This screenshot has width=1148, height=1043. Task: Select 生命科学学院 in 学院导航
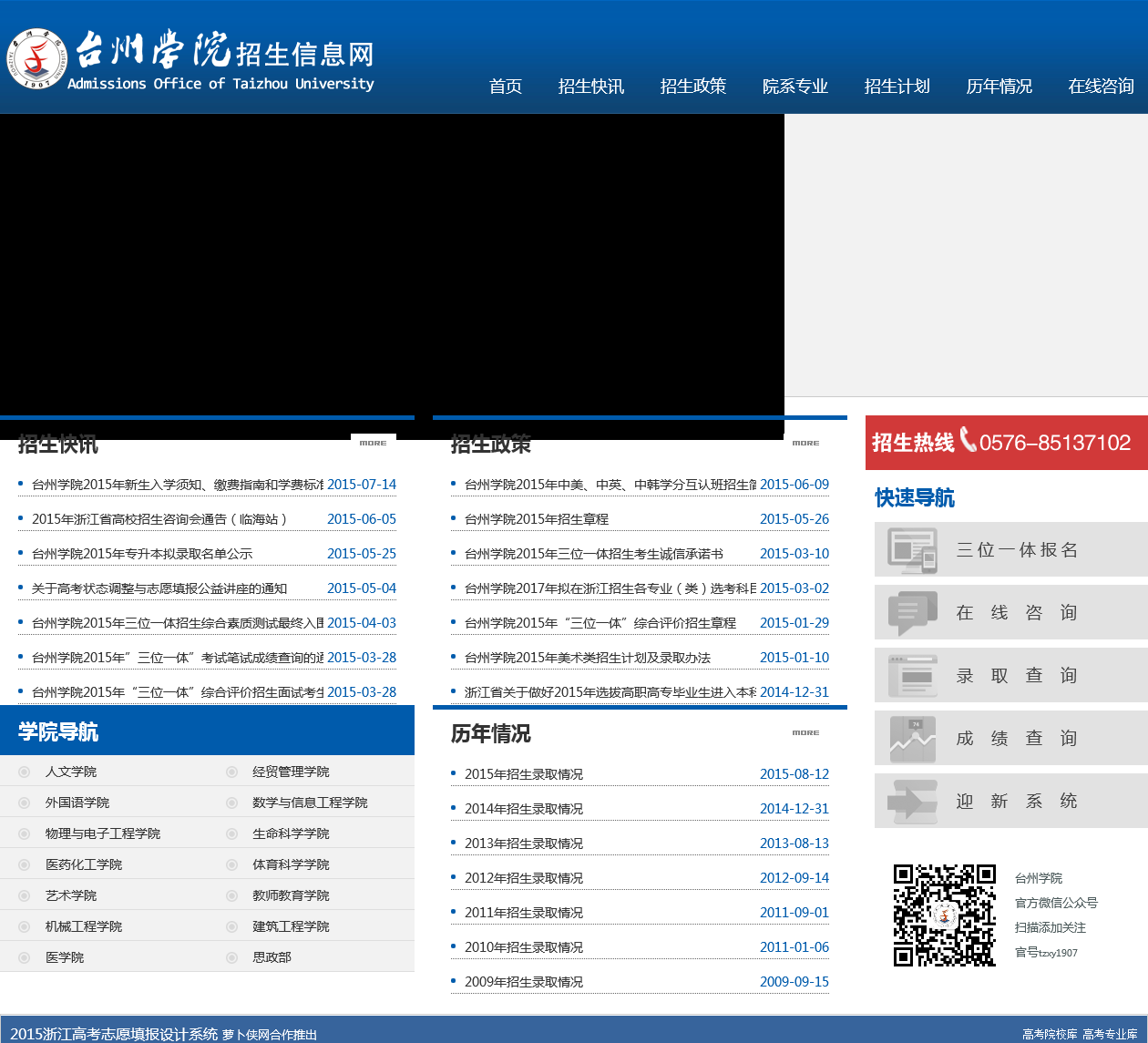pos(291,833)
